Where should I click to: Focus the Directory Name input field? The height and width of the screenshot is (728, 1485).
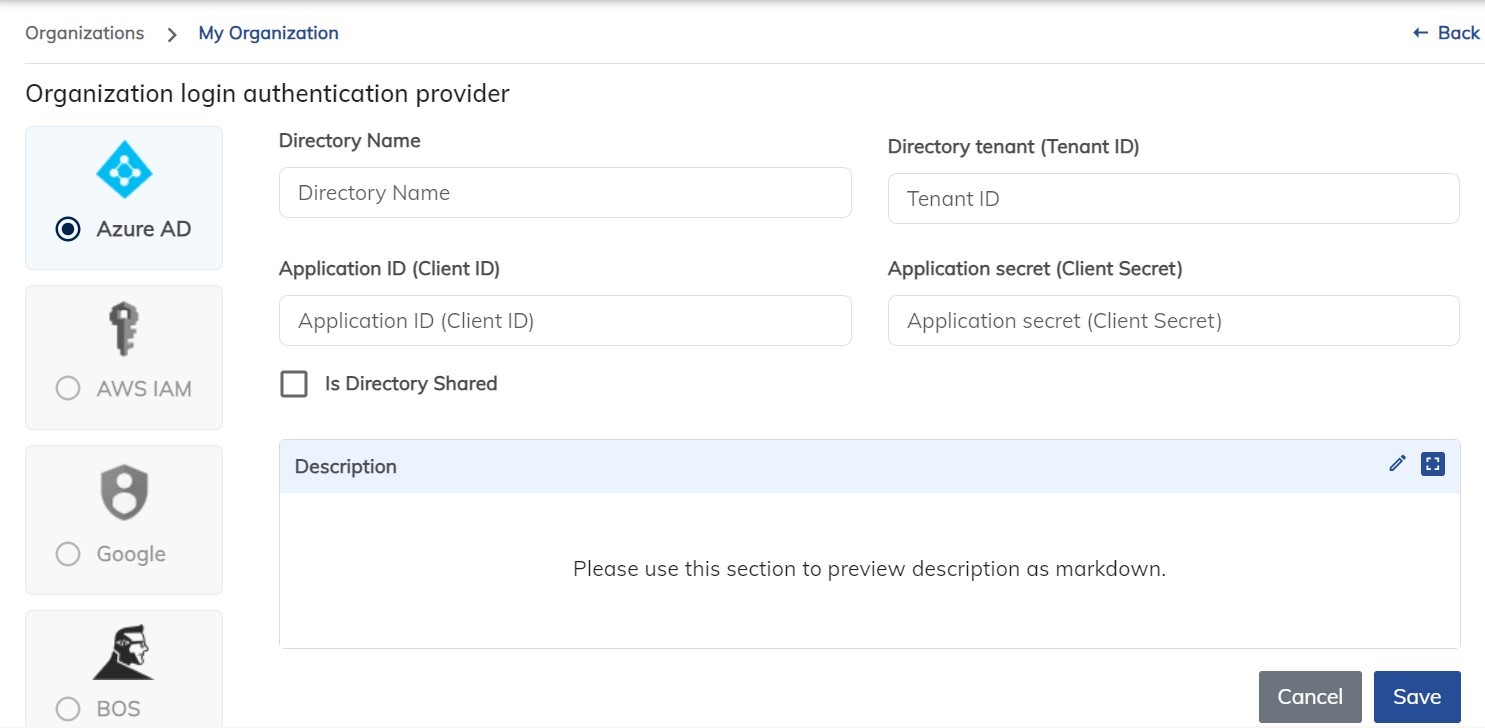pos(565,193)
